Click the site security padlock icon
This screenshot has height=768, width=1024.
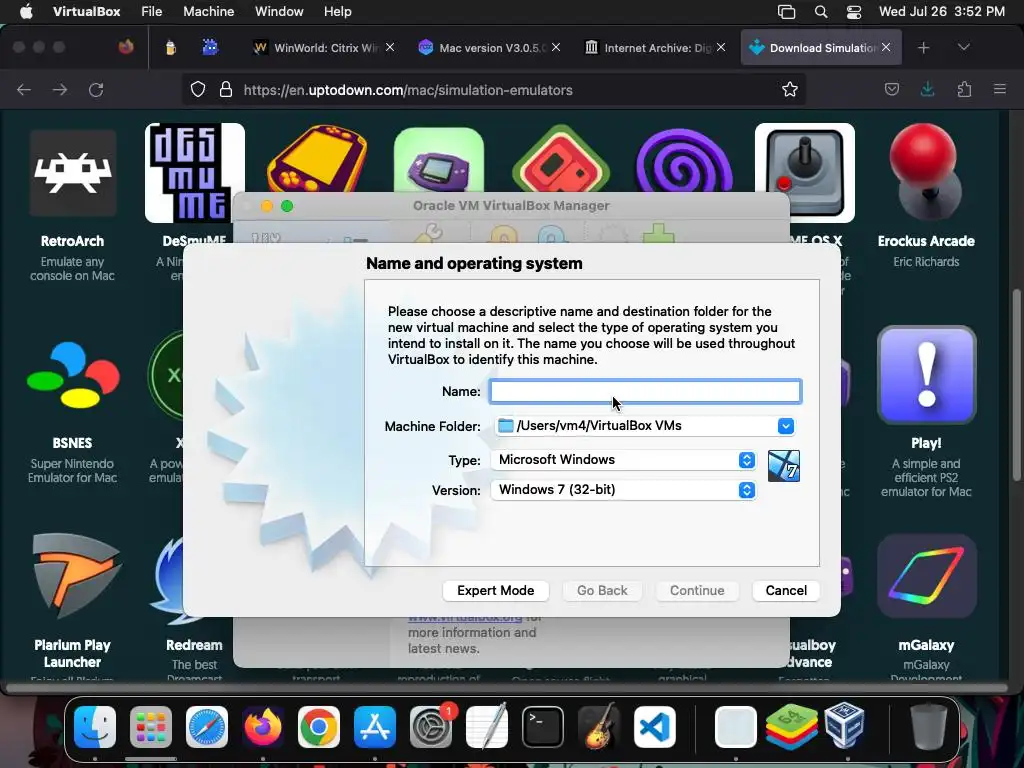pos(226,89)
